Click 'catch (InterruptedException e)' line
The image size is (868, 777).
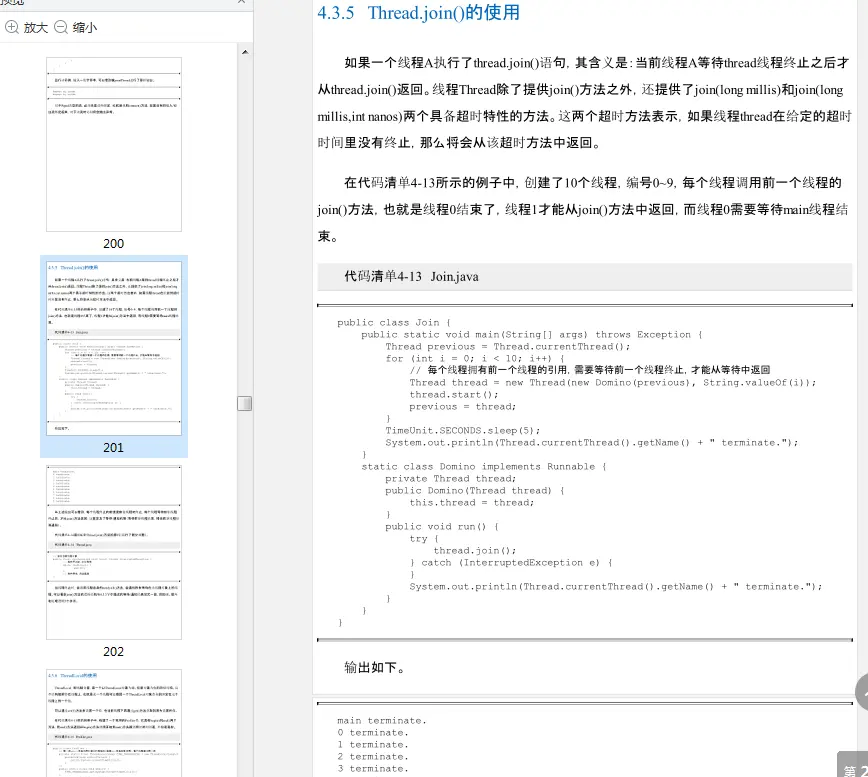(x=512, y=563)
